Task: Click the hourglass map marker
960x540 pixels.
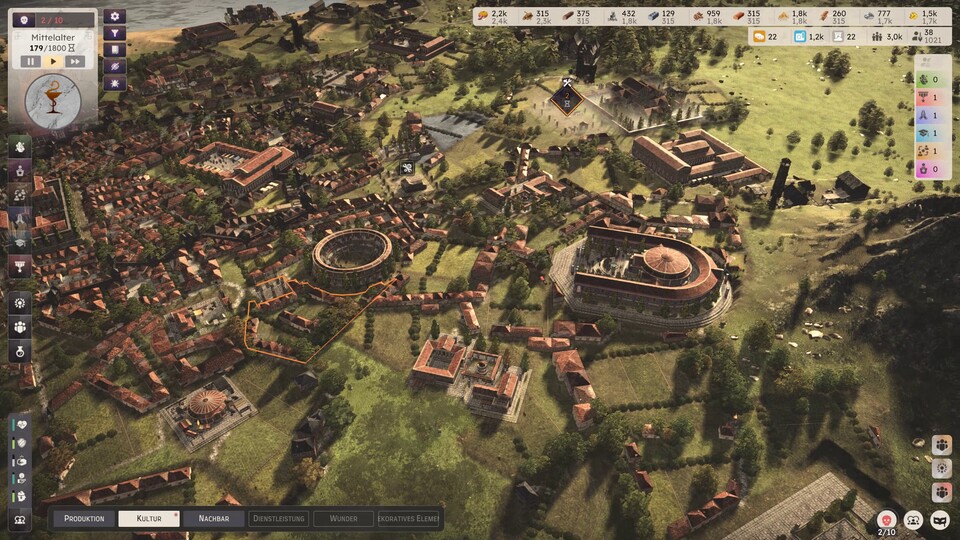Action: pos(567,98)
